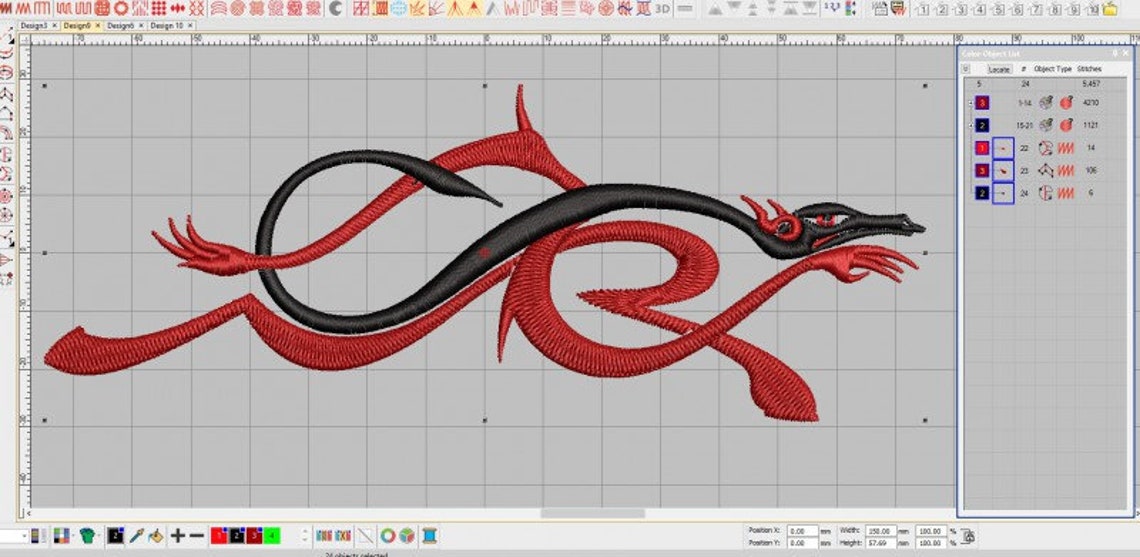The height and width of the screenshot is (557, 1140).
Task: Click the resequence 123 arrows icon
Action: point(832,8)
